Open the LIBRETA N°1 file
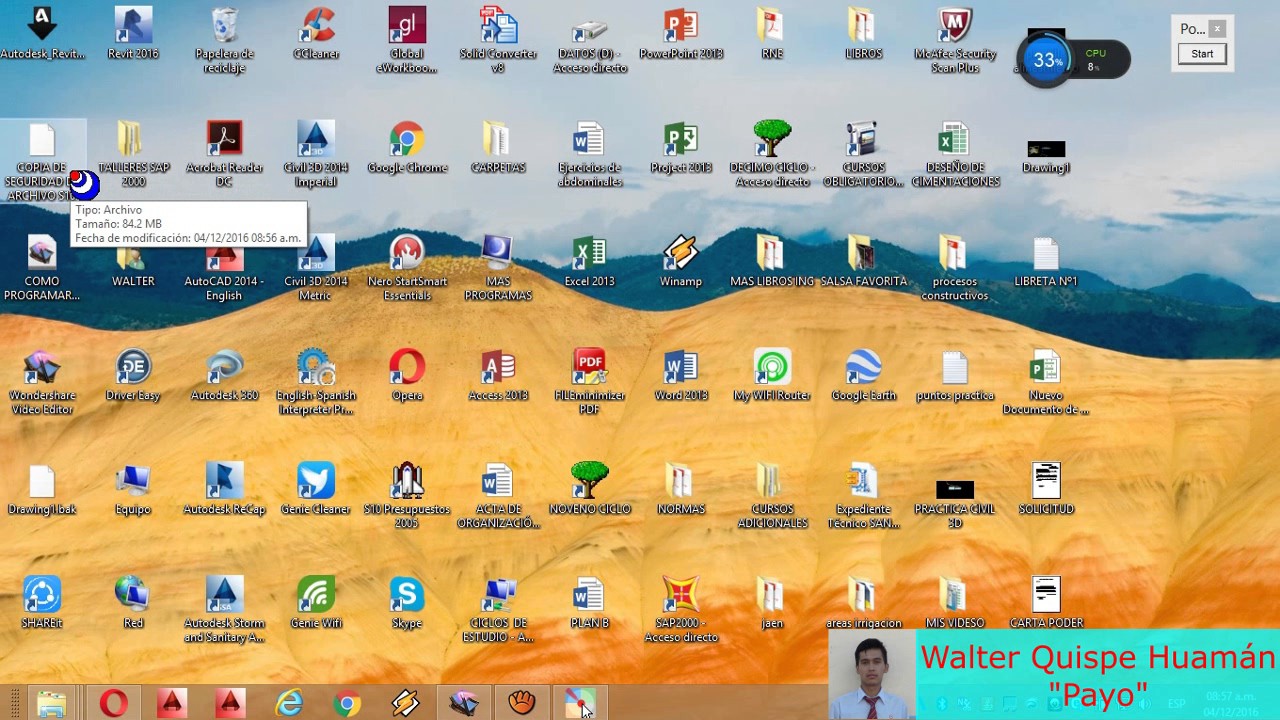1280x720 pixels. point(1046,261)
